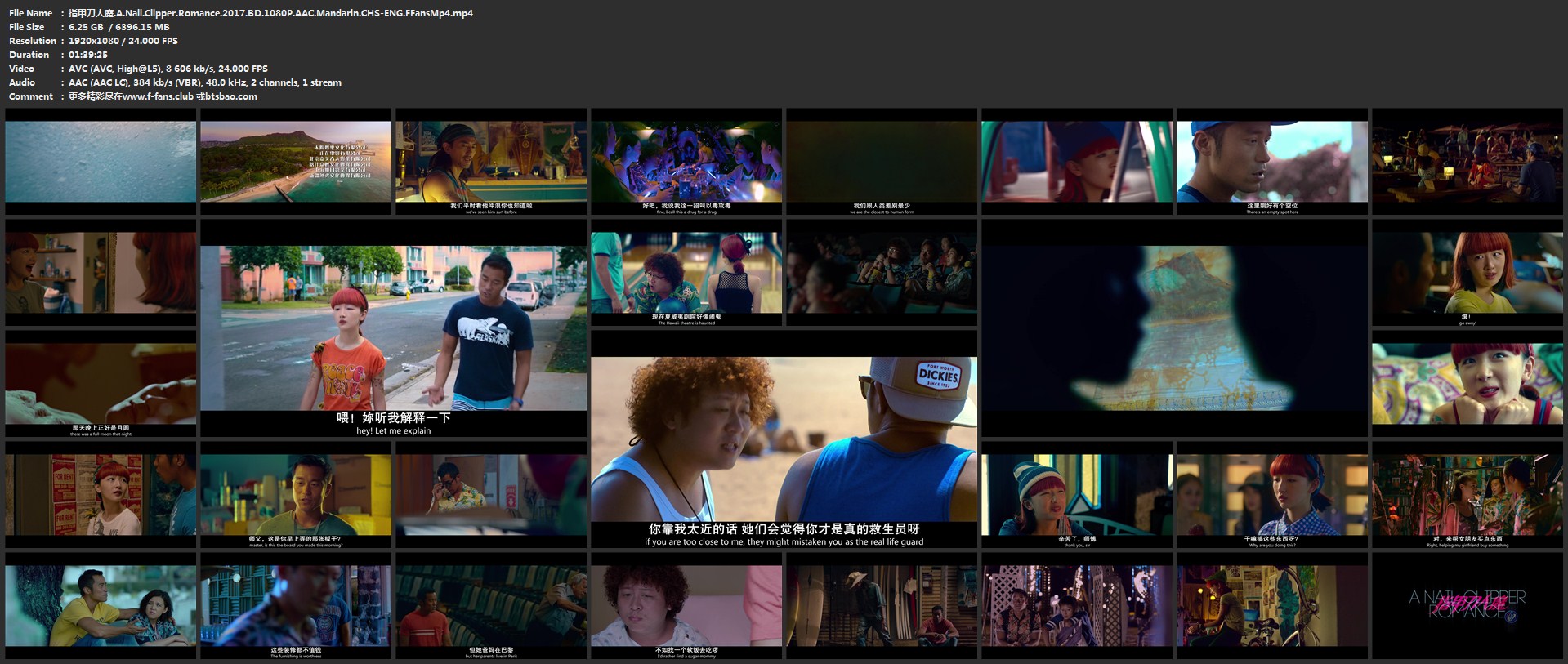Open the yellow-shirt man sitting with woman
Image resolution: width=1568 pixels, height=664 pixels.
tap(101, 605)
